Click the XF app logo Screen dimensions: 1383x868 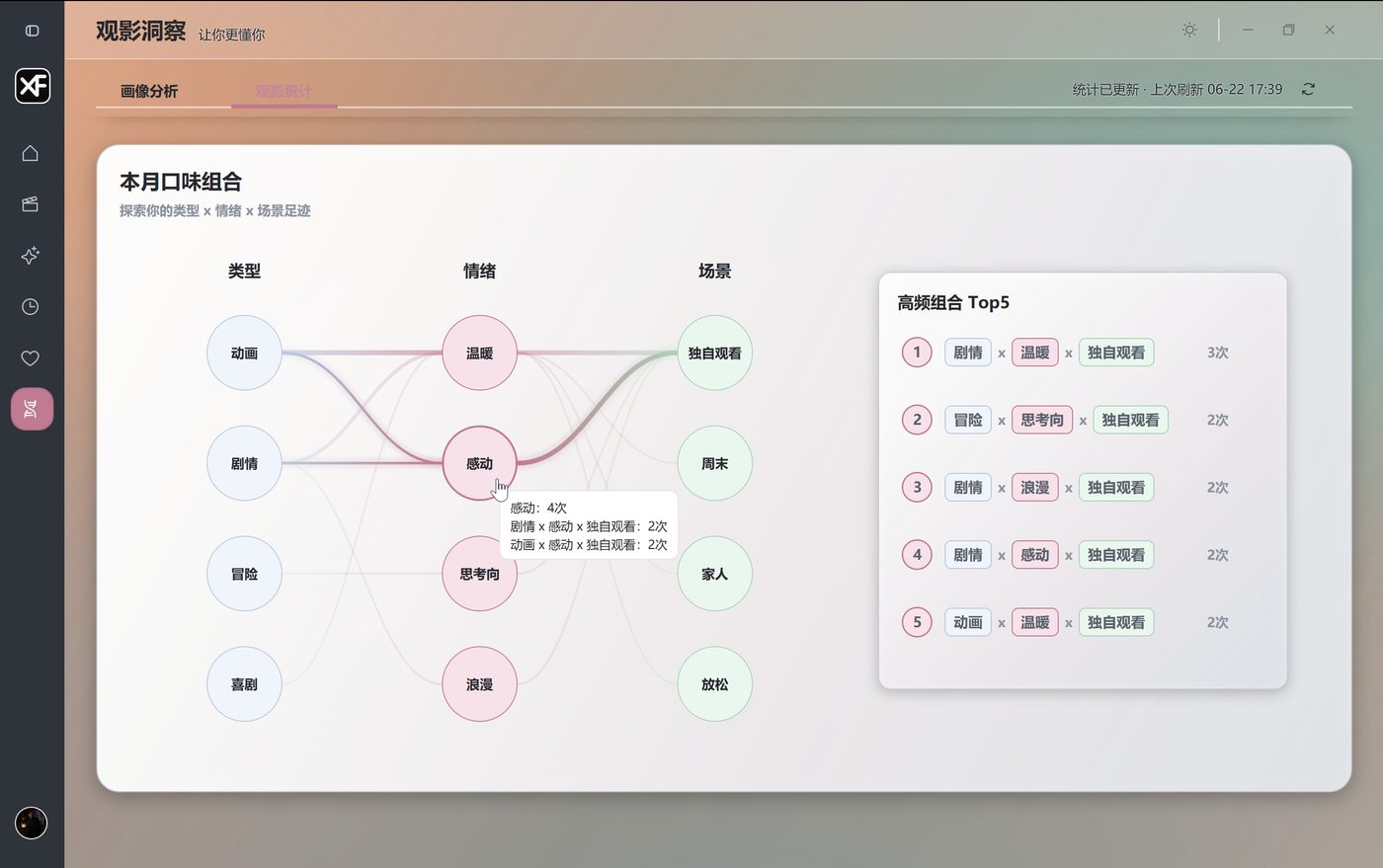pyautogui.click(x=32, y=86)
